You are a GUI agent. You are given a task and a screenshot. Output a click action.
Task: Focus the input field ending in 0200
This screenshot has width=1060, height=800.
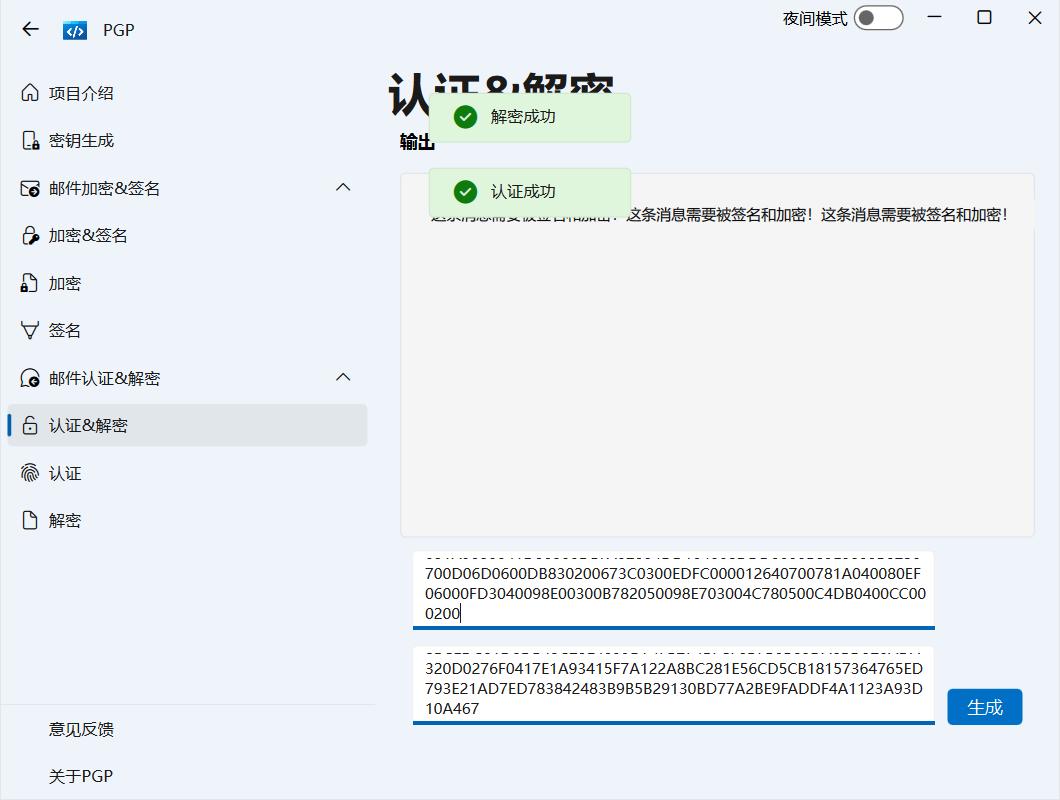click(673, 590)
